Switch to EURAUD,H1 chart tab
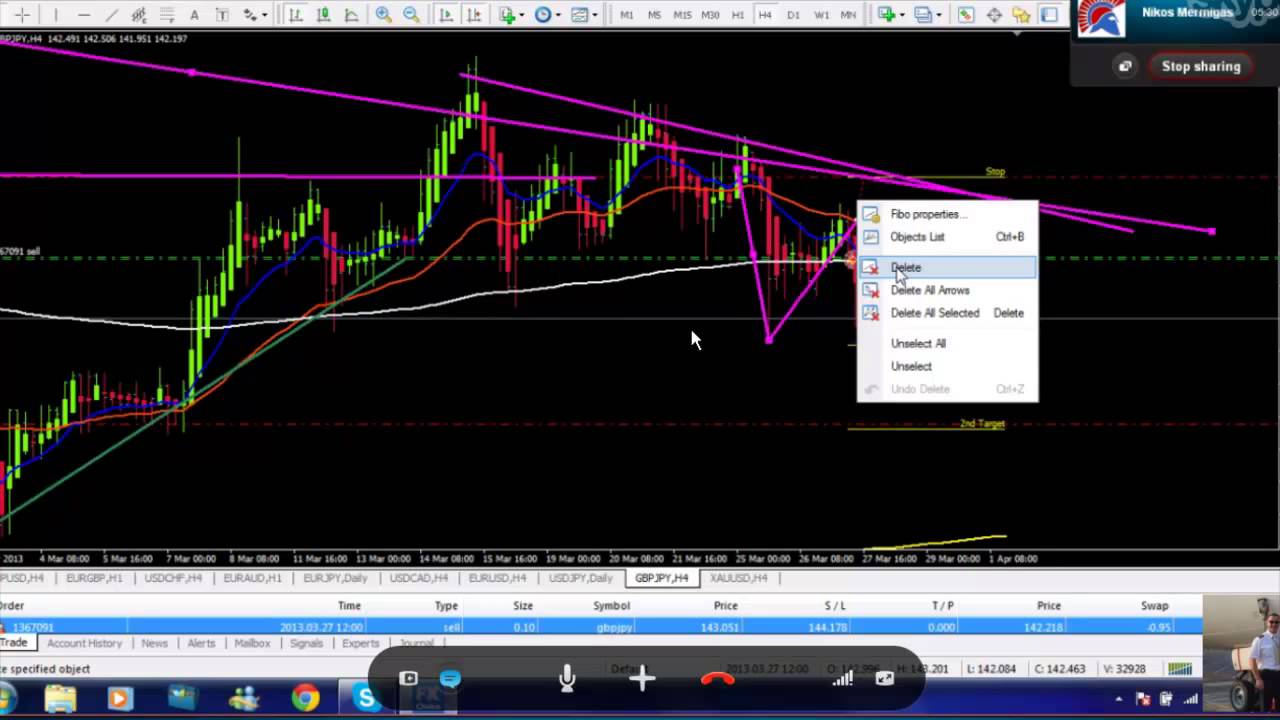The image size is (1280, 720). (253, 578)
